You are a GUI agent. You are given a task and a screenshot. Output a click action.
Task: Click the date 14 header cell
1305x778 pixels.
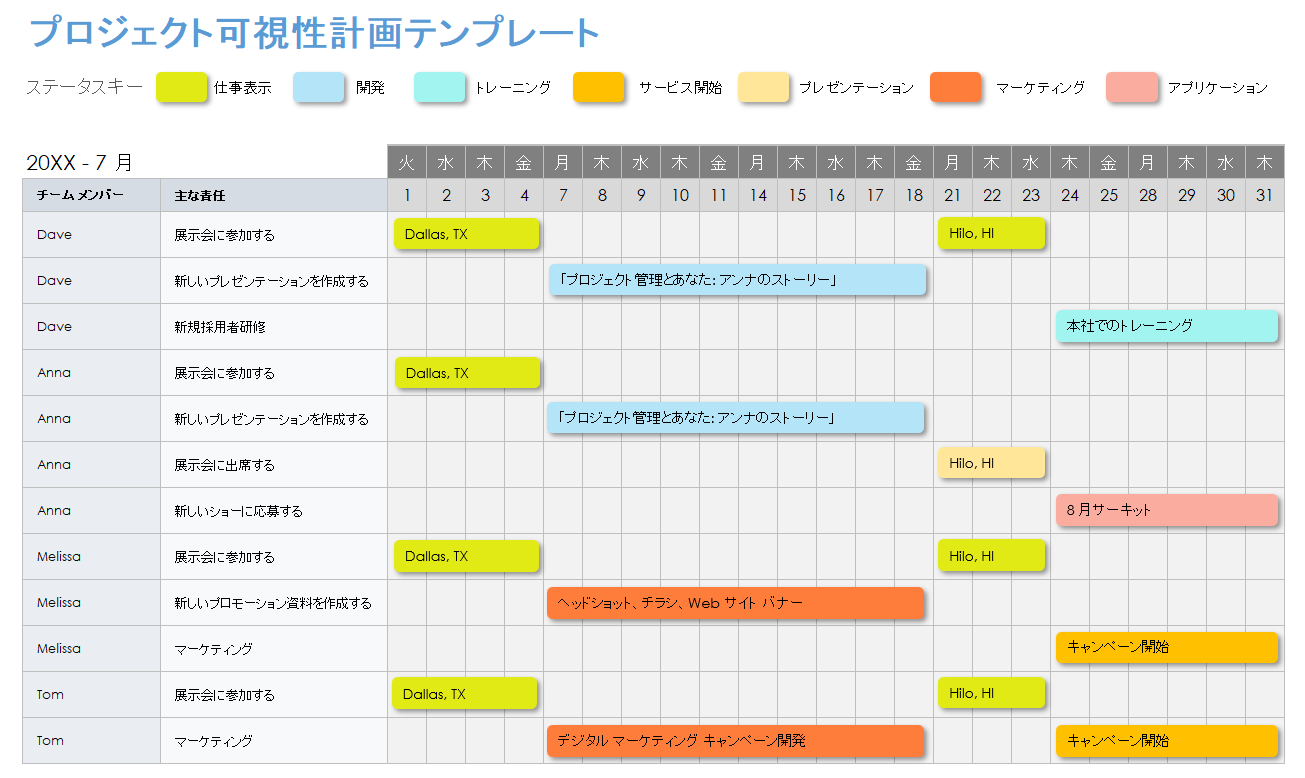[758, 195]
